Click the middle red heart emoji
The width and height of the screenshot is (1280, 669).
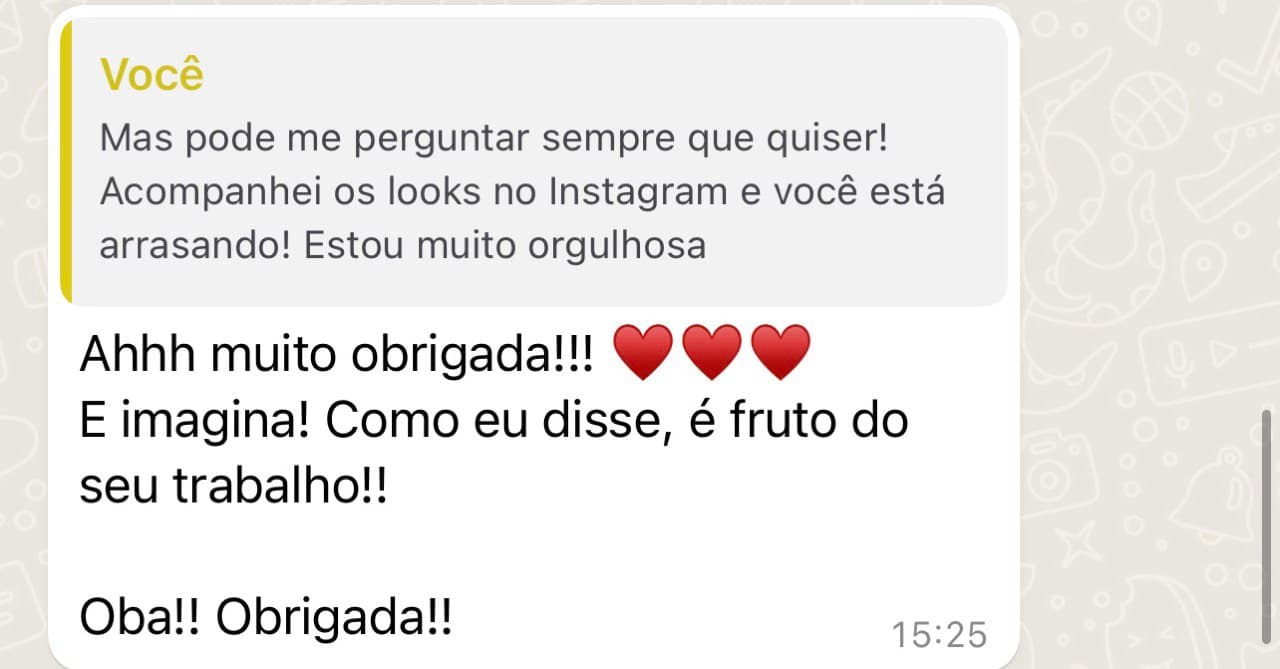pos(711,353)
